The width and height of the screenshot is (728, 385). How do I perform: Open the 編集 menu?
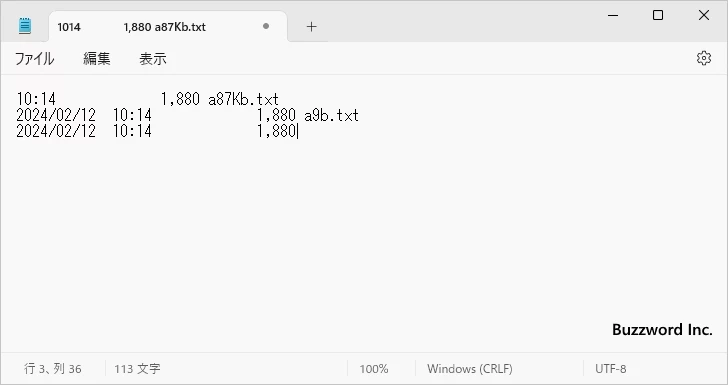pos(97,59)
